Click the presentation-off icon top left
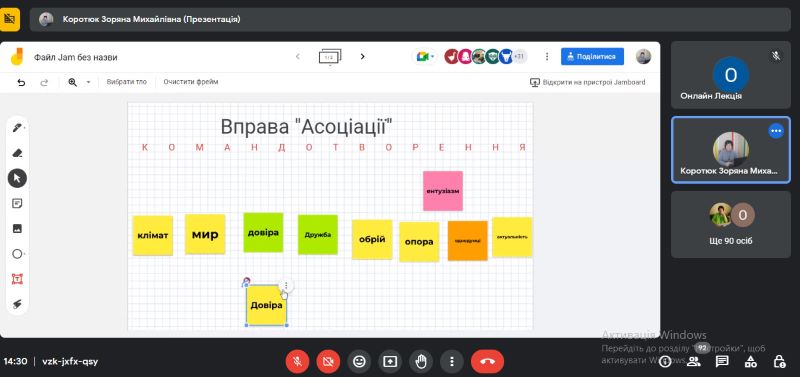Image resolution: width=800 pixels, height=377 pixels. (x=10, y=19)
